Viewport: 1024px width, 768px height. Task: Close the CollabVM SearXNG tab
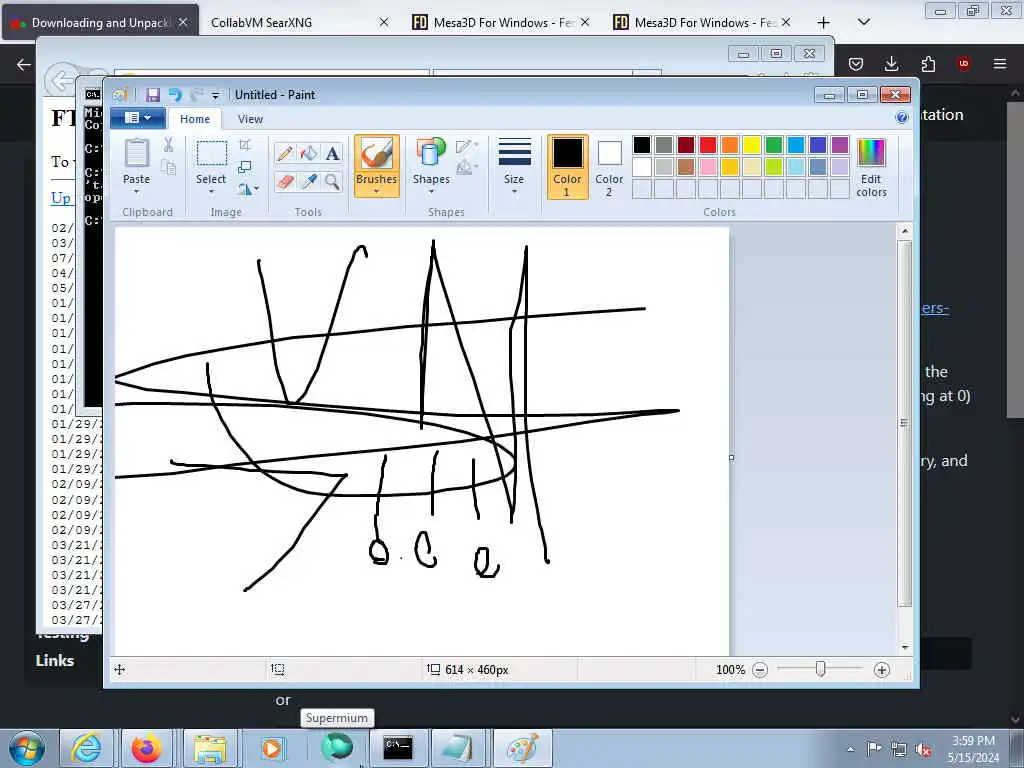point(384,22)
